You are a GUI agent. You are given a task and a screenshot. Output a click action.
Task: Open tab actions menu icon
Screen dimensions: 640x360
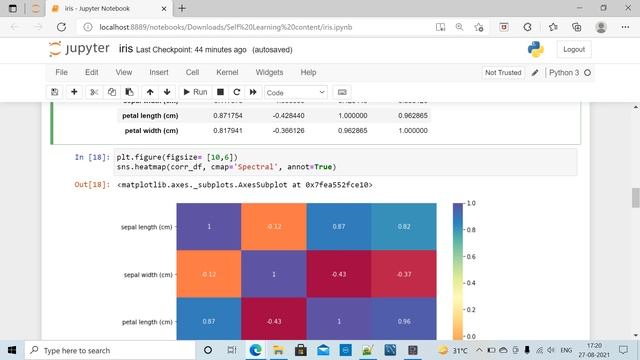tap(13, 8)
